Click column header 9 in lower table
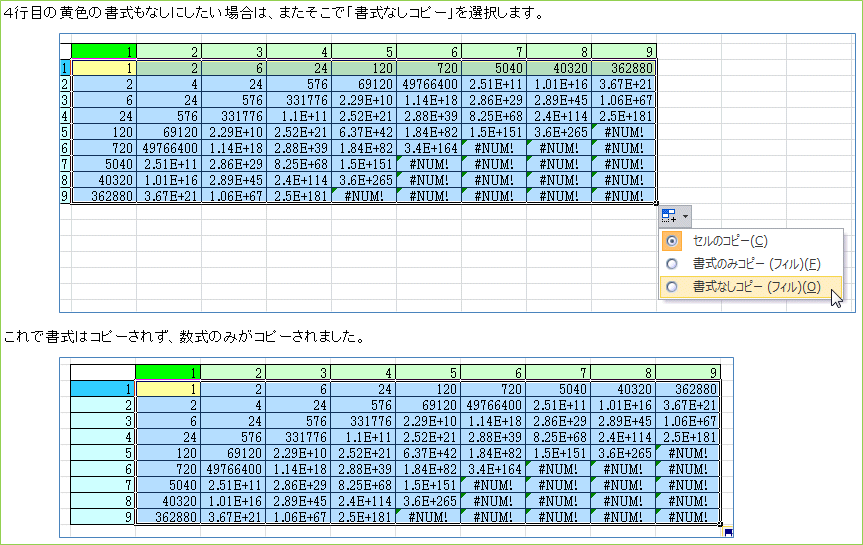Viewport: 863px width, 545px height. (x=687, y=373)
